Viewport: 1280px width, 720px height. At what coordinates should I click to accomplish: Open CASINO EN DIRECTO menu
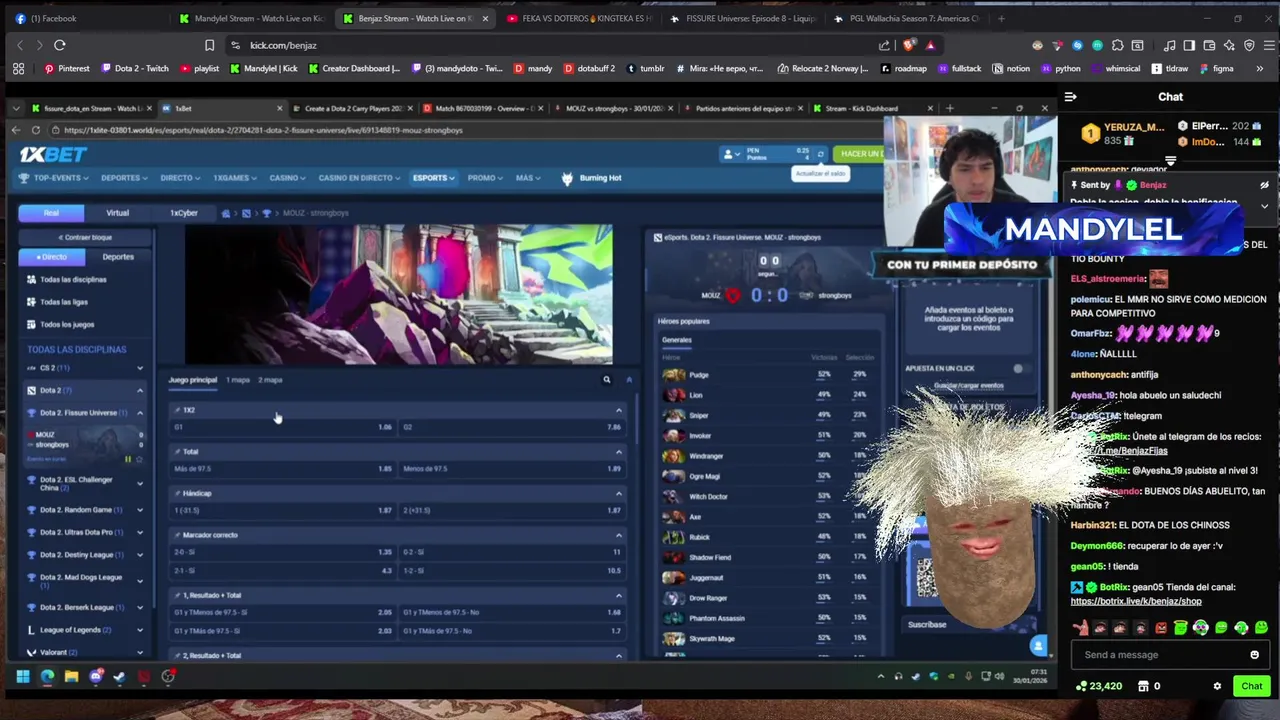359,178
